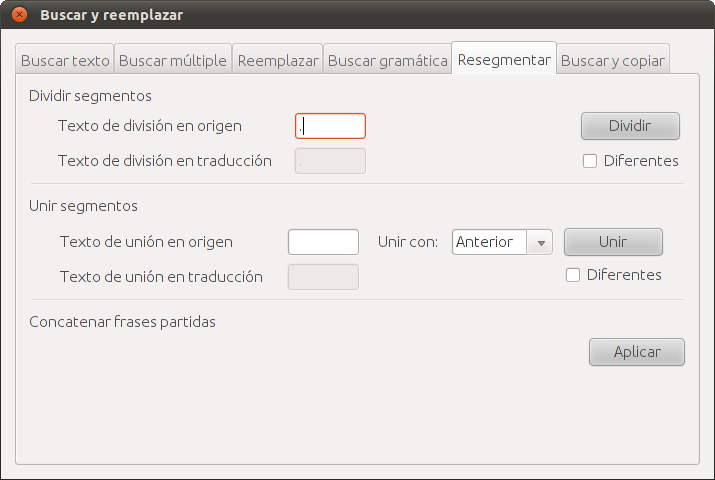Click the Texto de división en traducción field

(330, 161)
